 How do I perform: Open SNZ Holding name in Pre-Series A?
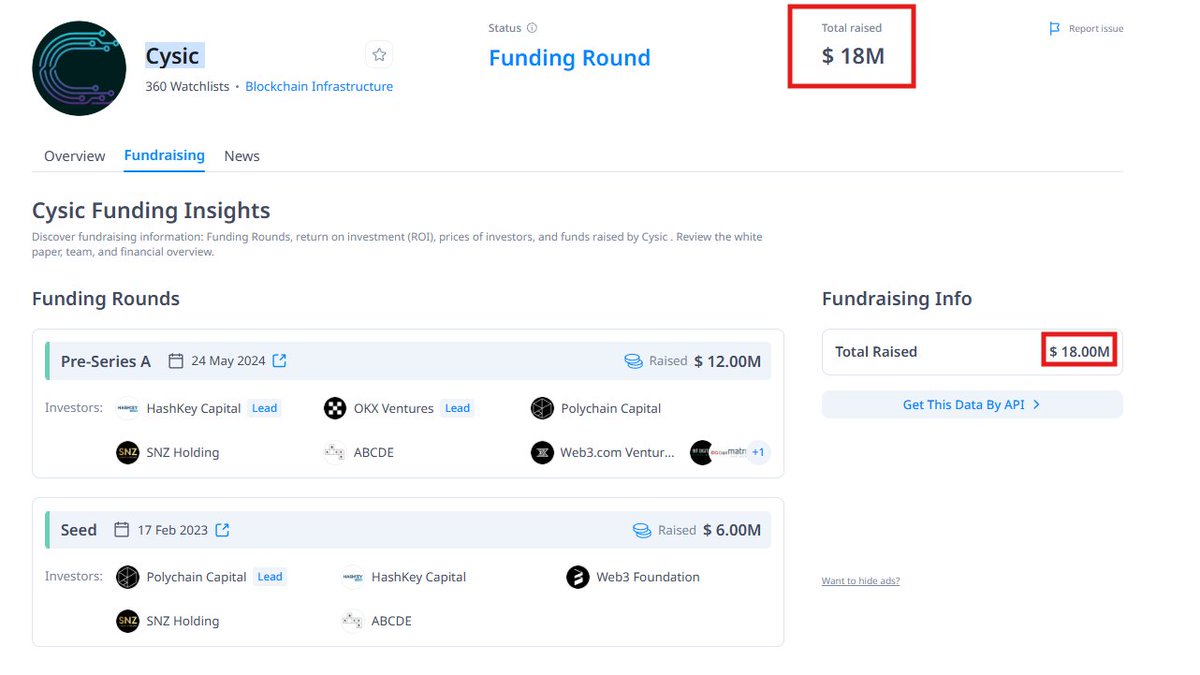pos(183,452)
